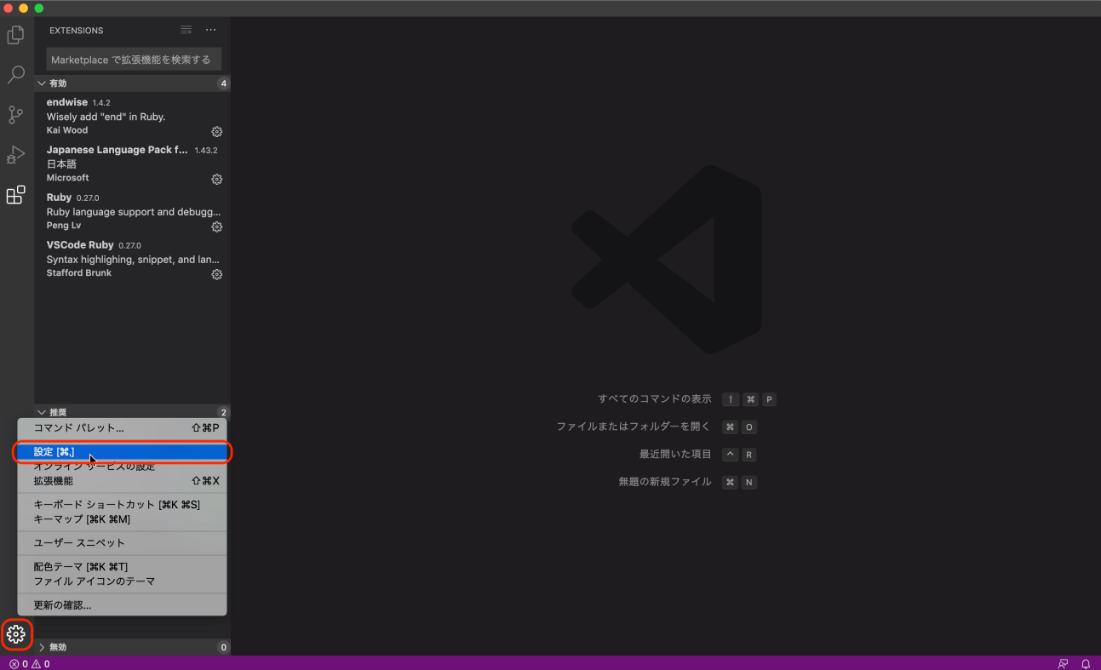
Task: Click the 最近開いた項目 hint text
Action: click(675, 454)
